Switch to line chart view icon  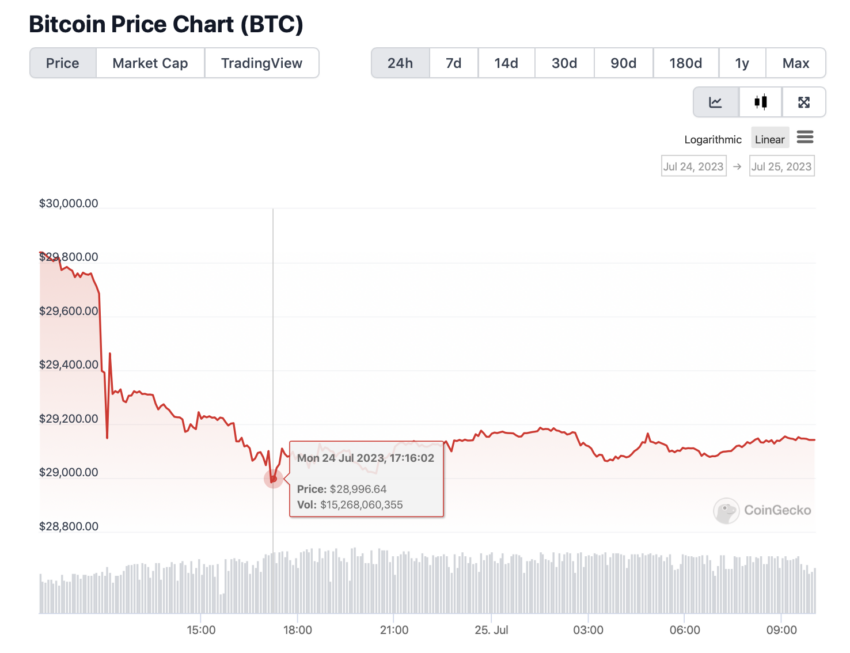tap(716, 102)
